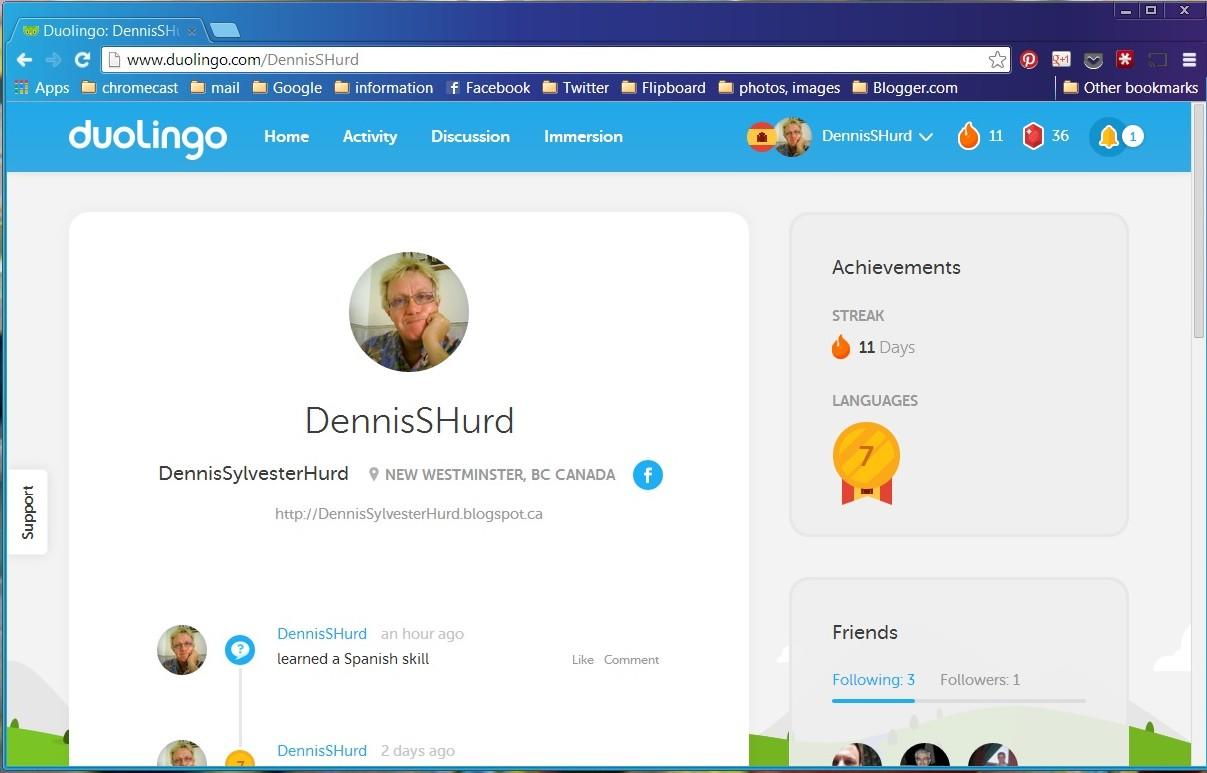The width and height of the screenshot is (1207, 773).
Task: Click the Chromecast cast extension icon
Action: click(1158, 60)
